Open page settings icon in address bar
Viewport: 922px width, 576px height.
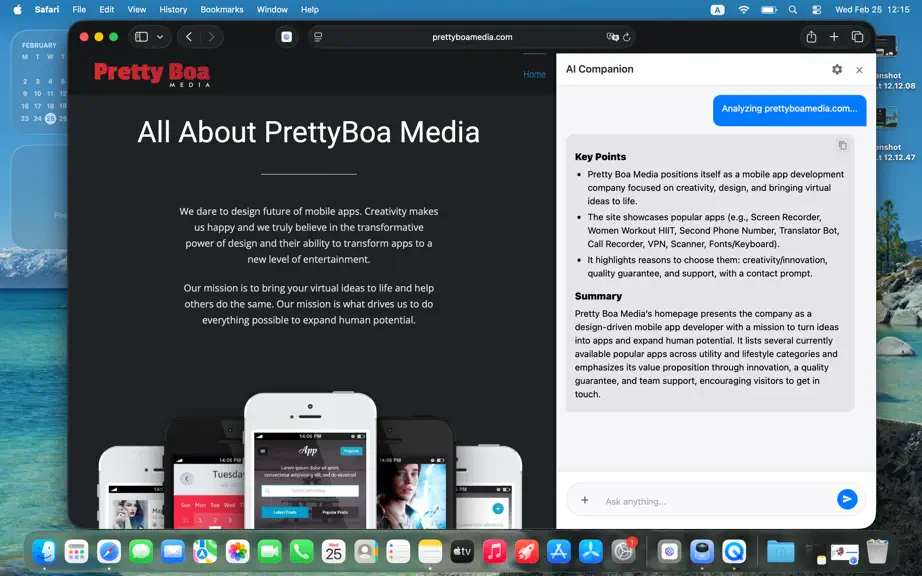318,37
